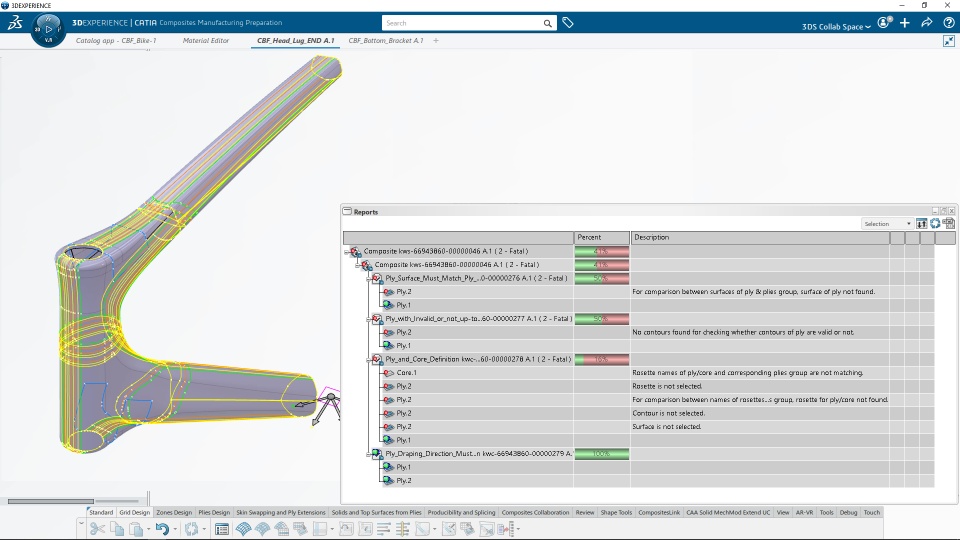
Task: Select 'Rosette is not selected.' description
Action: click(667, 386)
